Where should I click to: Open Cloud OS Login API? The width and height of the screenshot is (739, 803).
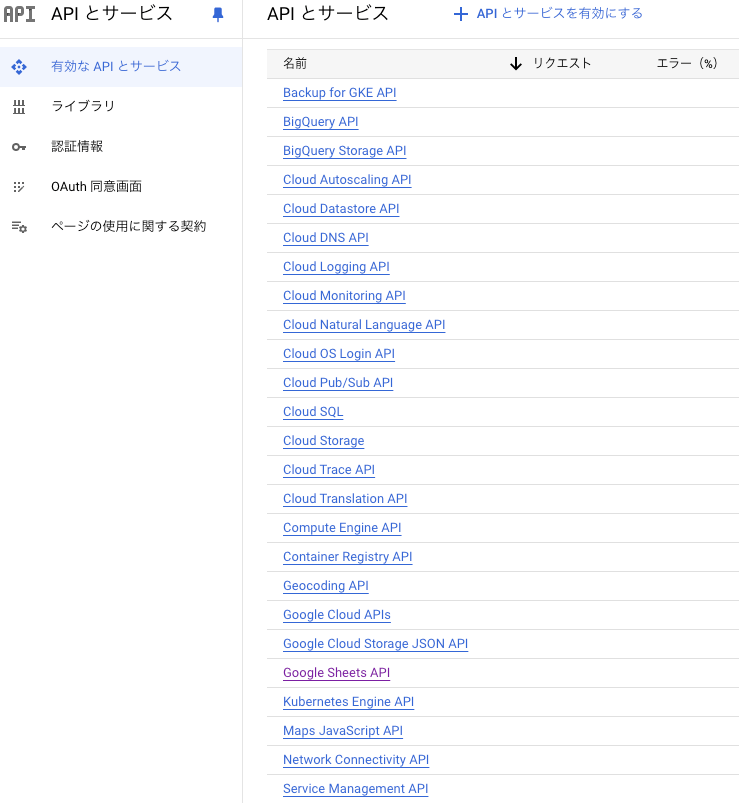339,354
